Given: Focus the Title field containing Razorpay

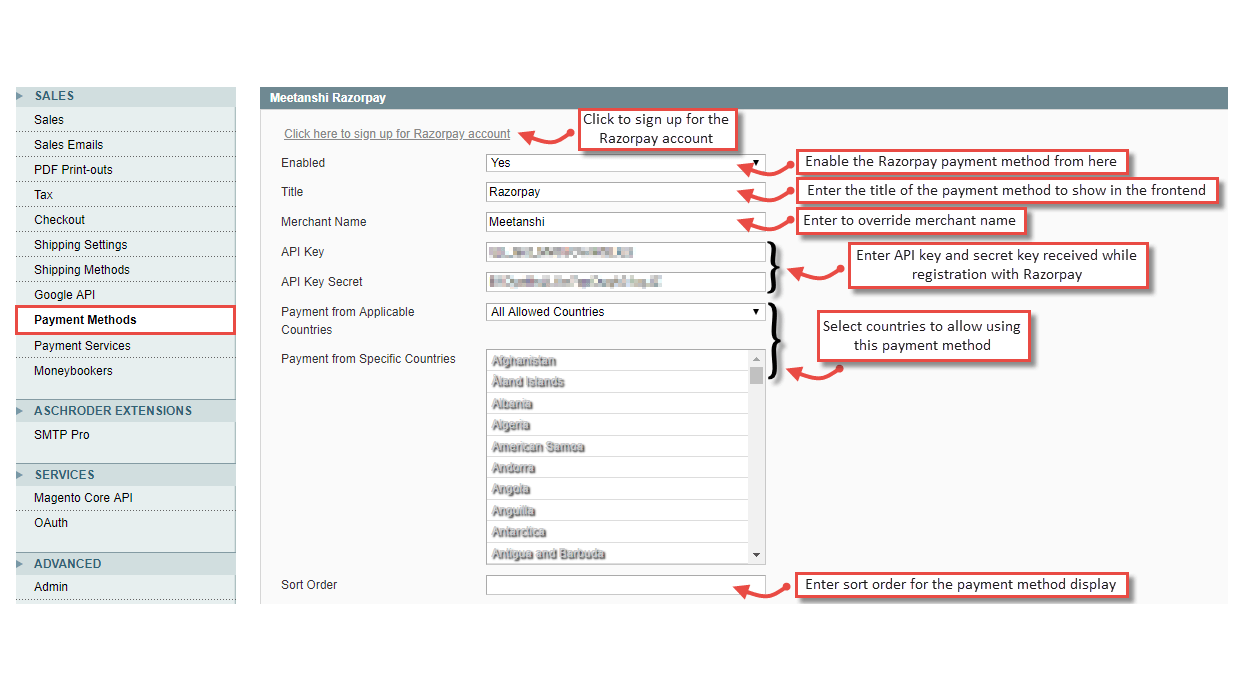Looking at the screenshot, I should tap(625, 192).
